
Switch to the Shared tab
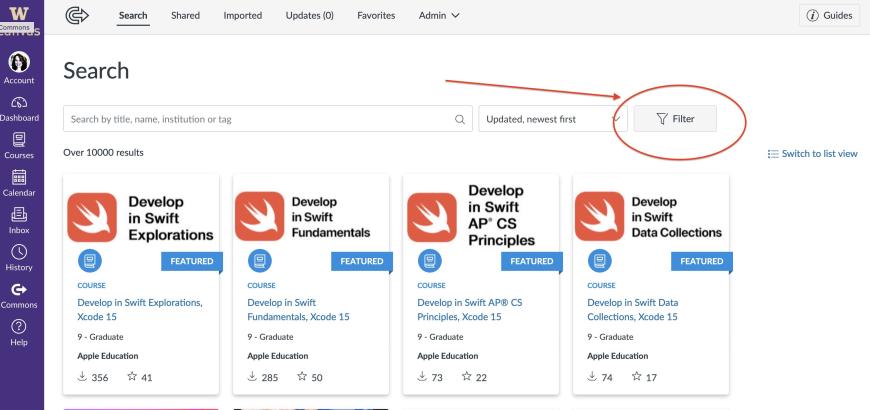point(185,16)
